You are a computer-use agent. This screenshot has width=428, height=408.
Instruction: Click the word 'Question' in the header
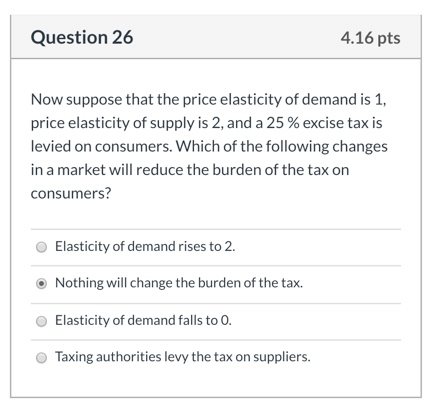click(69, 37)
